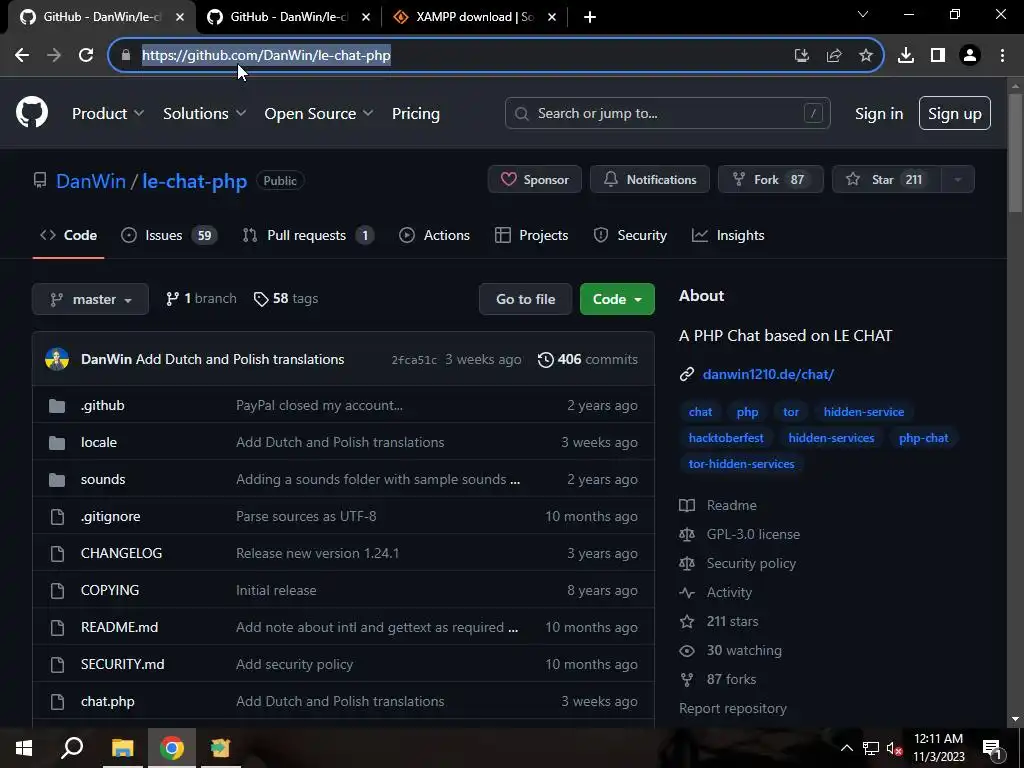The height and width of the screenshot is (768, 1024).
Task: Click the Sponsor button
Action: 535,180
